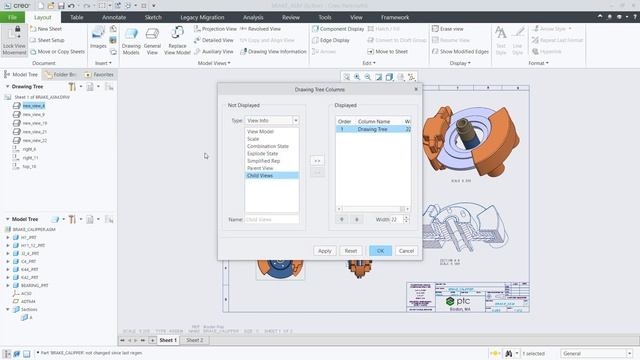Open the Display group dropdown

pos(460,63)
